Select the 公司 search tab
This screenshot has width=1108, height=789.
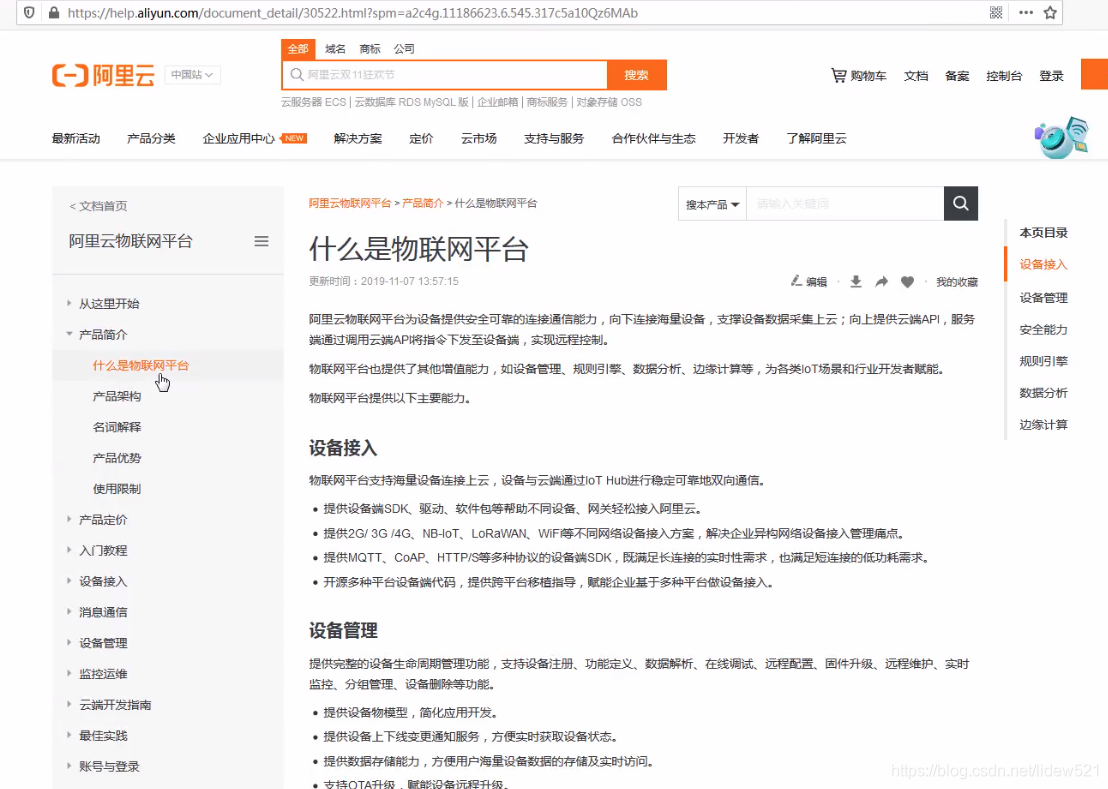404,49
